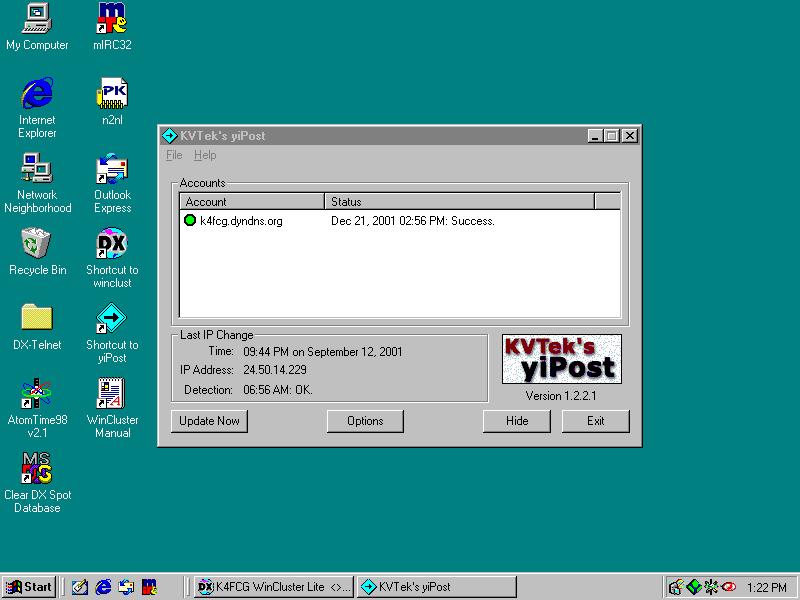This screenshot has width=800, height=600.
Task: Select the Shortcut to yiPost desktop icon
Action: [x=111, y=319]
